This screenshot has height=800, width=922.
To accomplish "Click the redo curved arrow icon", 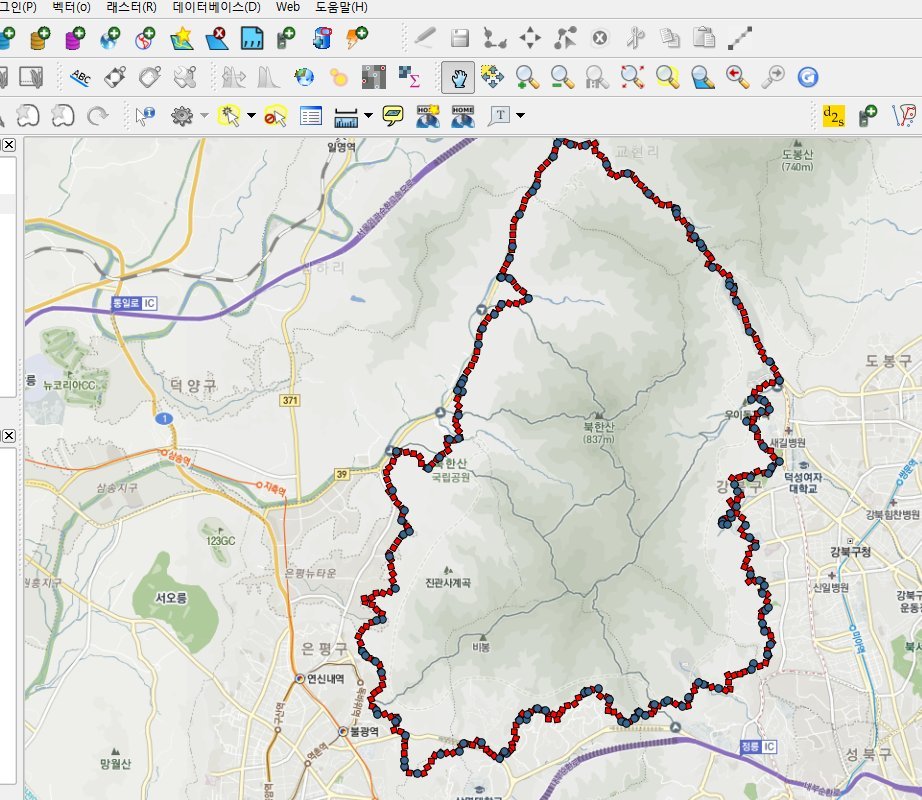I will 98,116.
